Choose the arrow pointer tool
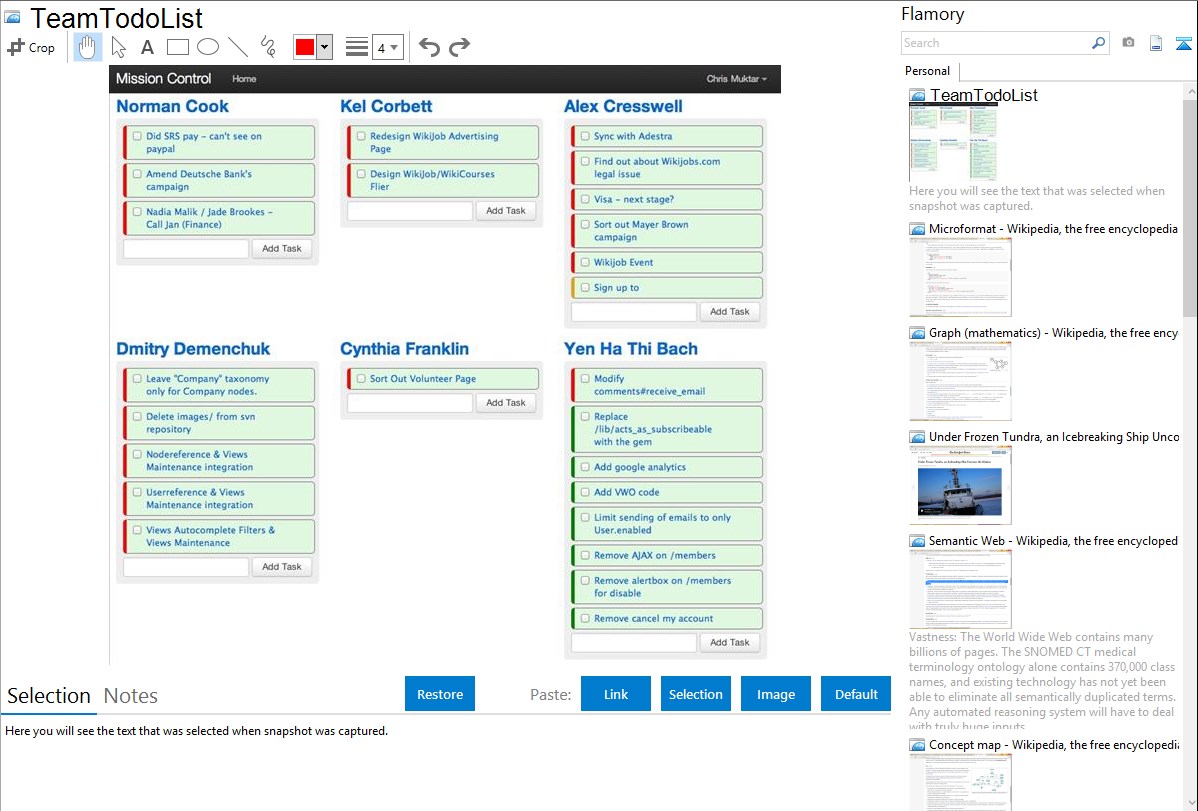This screenshot has height=811, width=1198. coord(118,47)
